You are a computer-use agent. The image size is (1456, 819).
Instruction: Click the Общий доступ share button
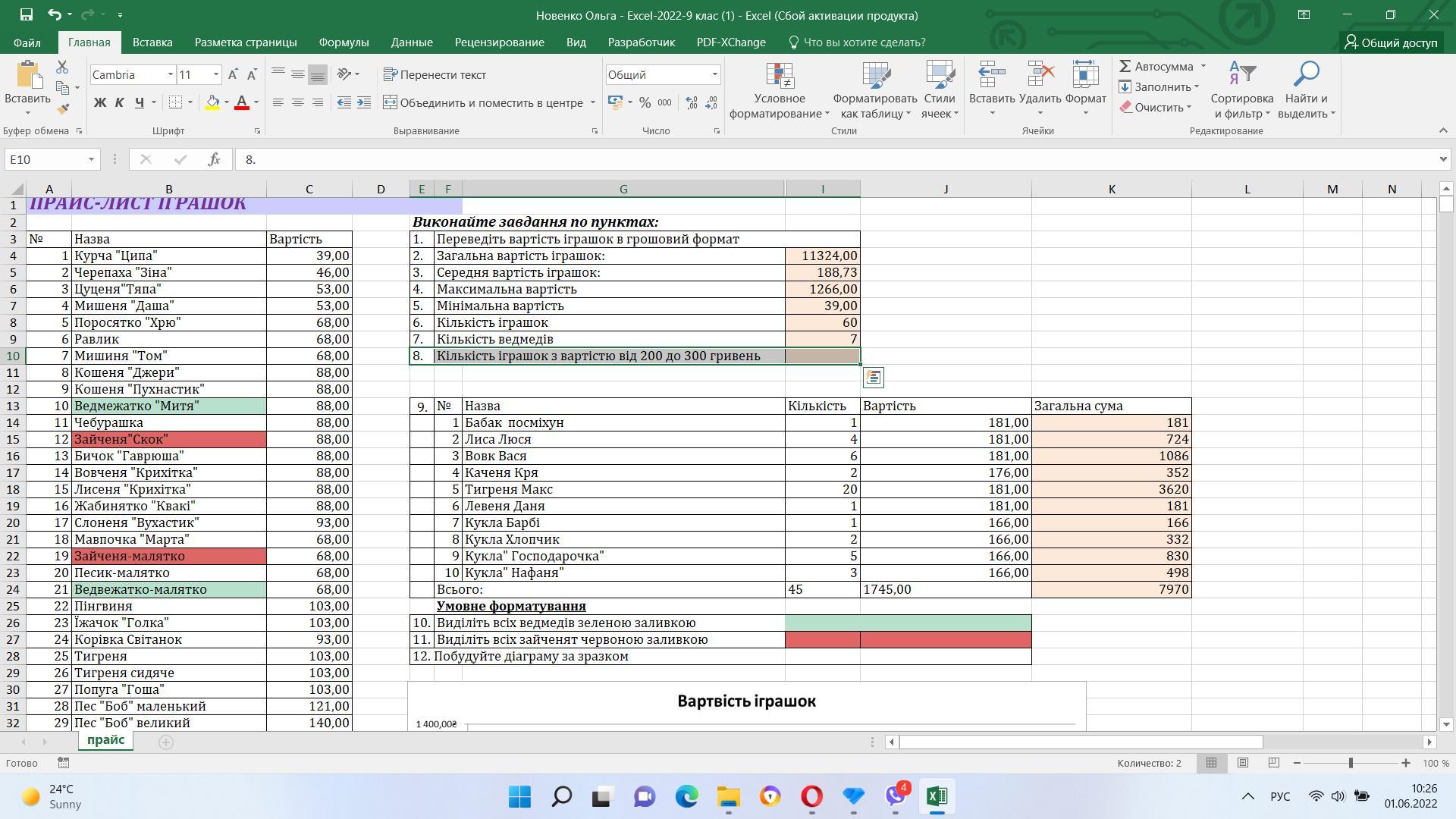[x=1391, y=42]
